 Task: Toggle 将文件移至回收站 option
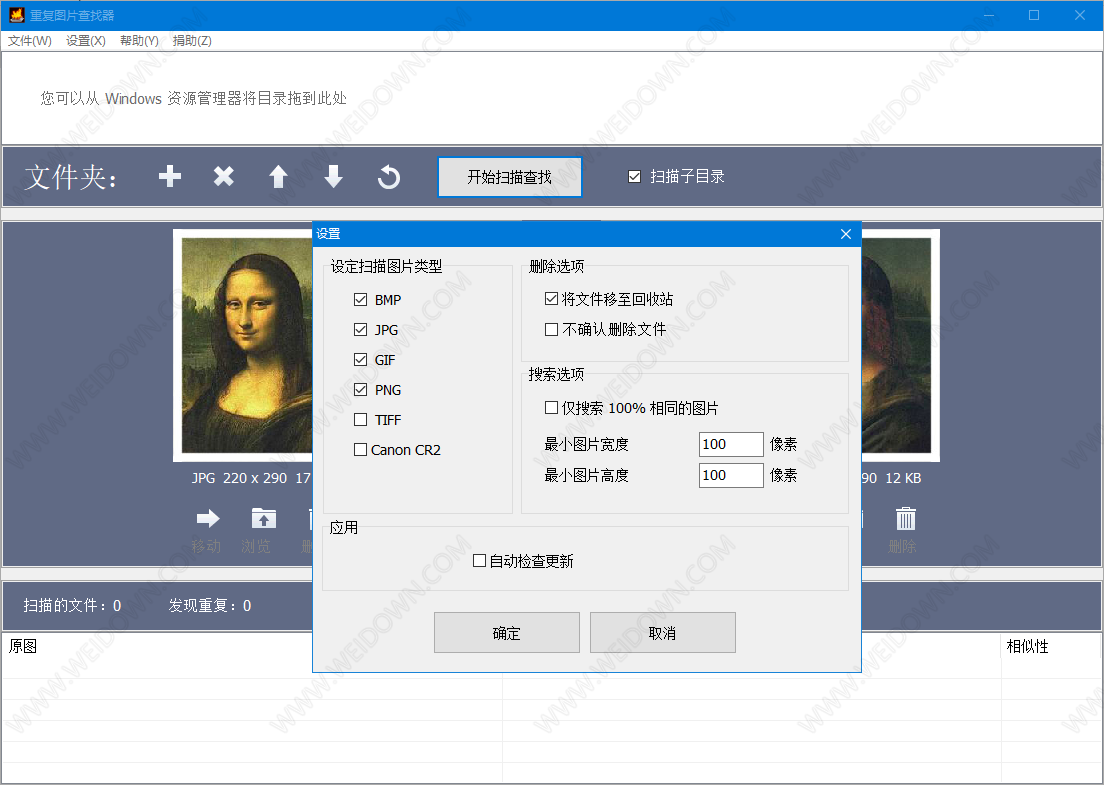tap(551, 299)
